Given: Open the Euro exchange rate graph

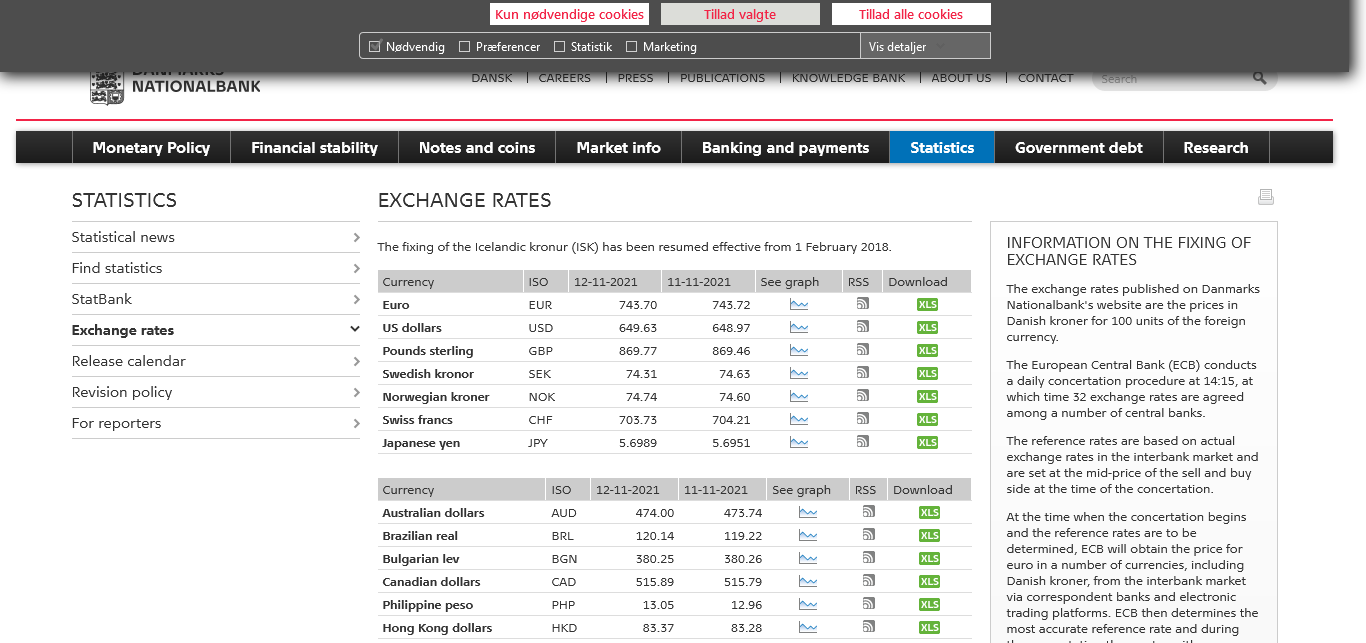Looking at the screenshot, I should pyautogui.click(x=798, y=304).
